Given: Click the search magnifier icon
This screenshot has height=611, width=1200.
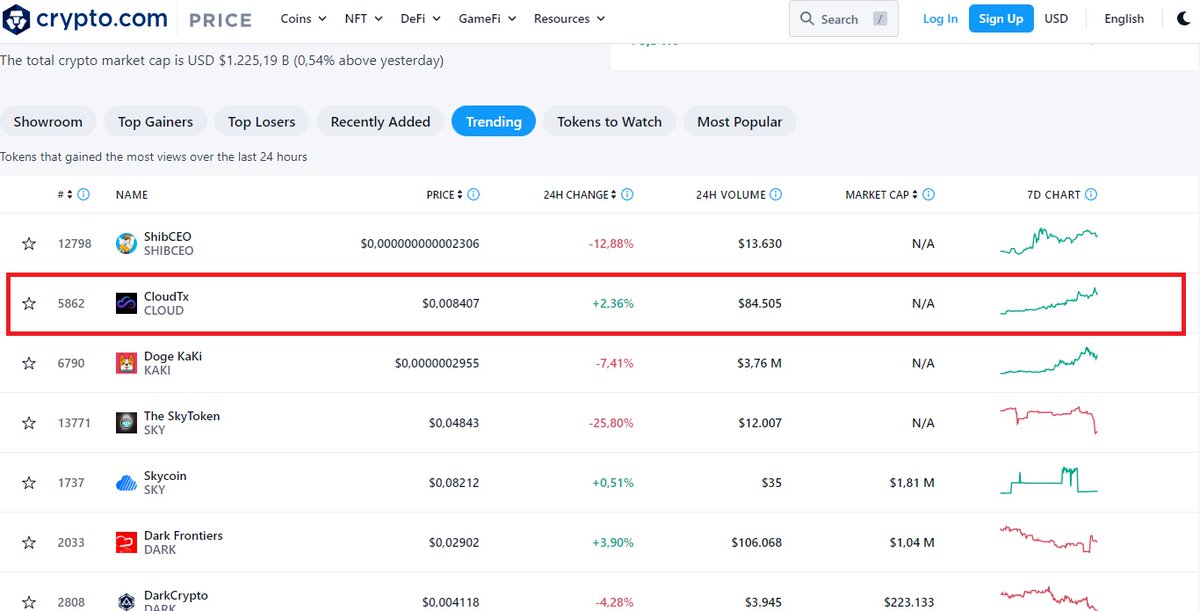Looking at the screenshot, I should 808,19.
